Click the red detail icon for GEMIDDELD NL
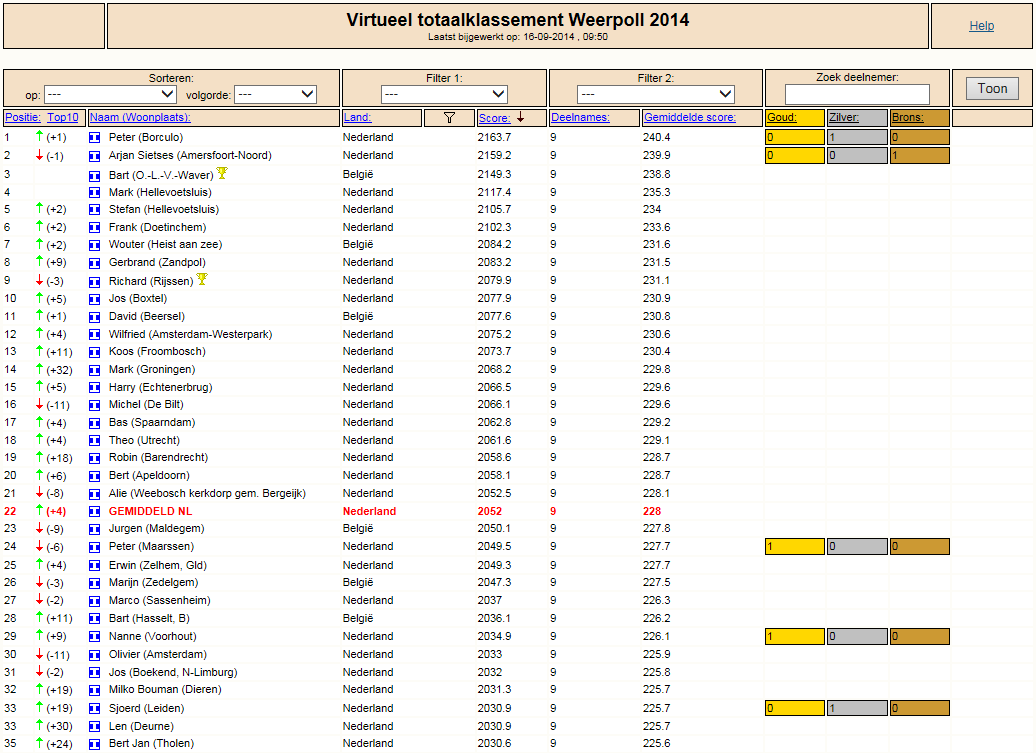Image resolution: width=1036 pixels, height=753 pixels. click(x=94, y=511)
